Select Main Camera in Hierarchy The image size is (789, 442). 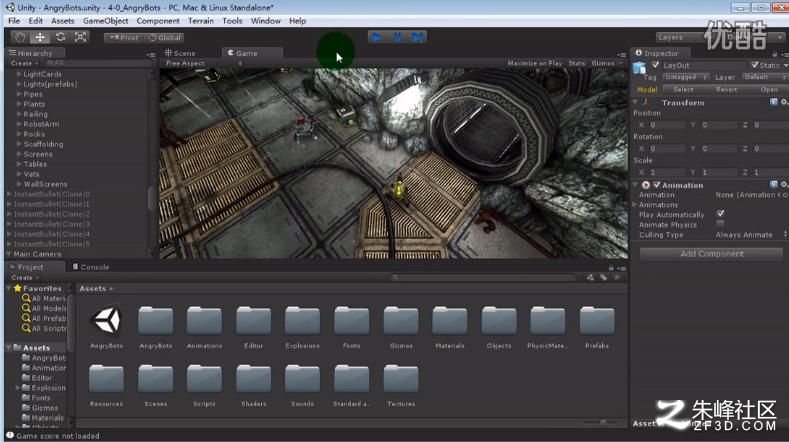37,254
